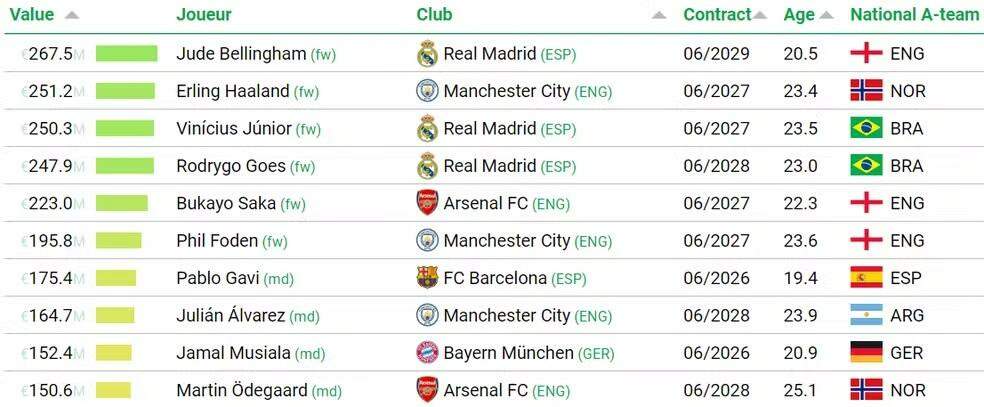Click Arsenal crest in Bukayo Saka row

(x=427, y=203)
